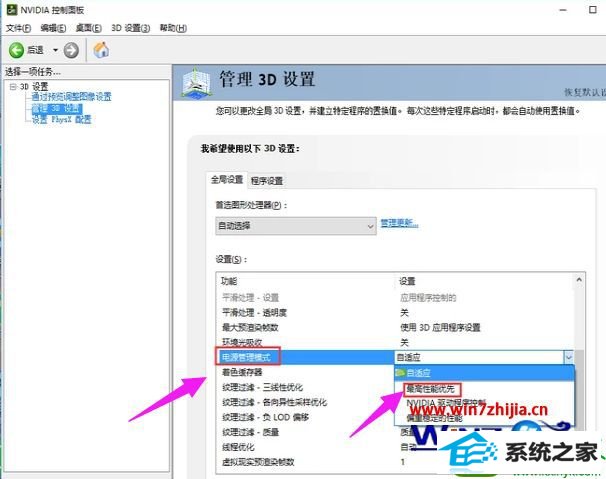Maximize the NVIDIA control panel window
The image size is (606, 479).
[593, 10]
